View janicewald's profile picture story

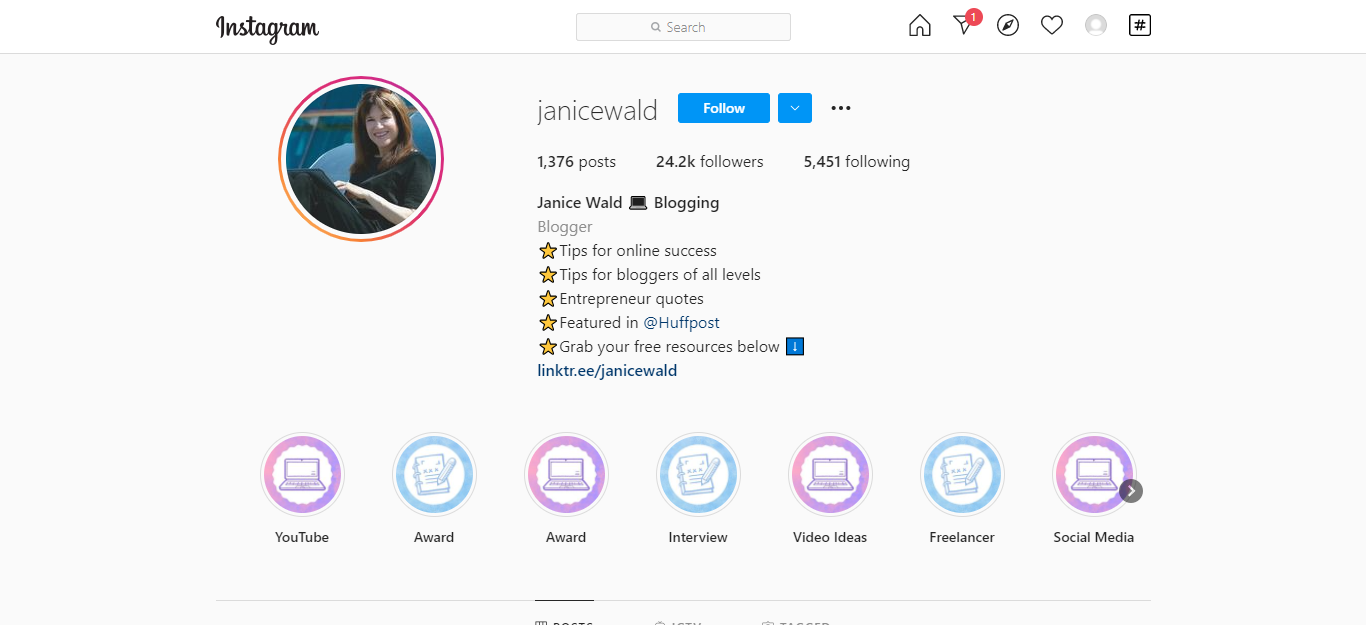tap(361, 159)
